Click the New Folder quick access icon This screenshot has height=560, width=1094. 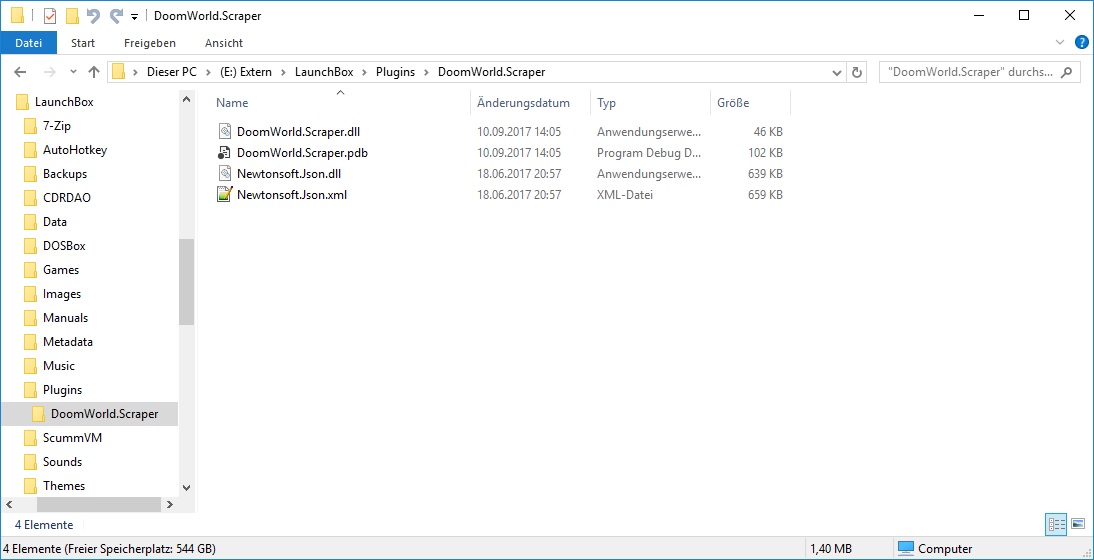point(72,15)
